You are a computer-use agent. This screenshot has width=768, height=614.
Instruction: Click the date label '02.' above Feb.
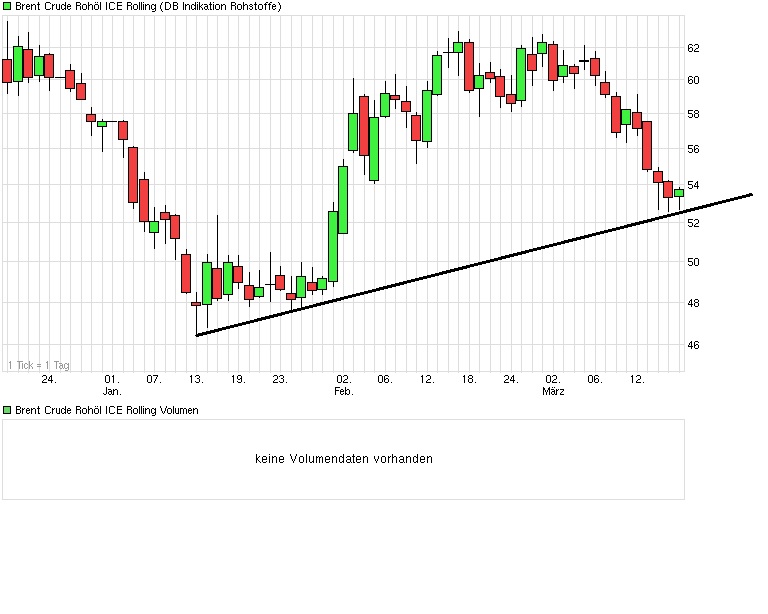pos(343,379)
